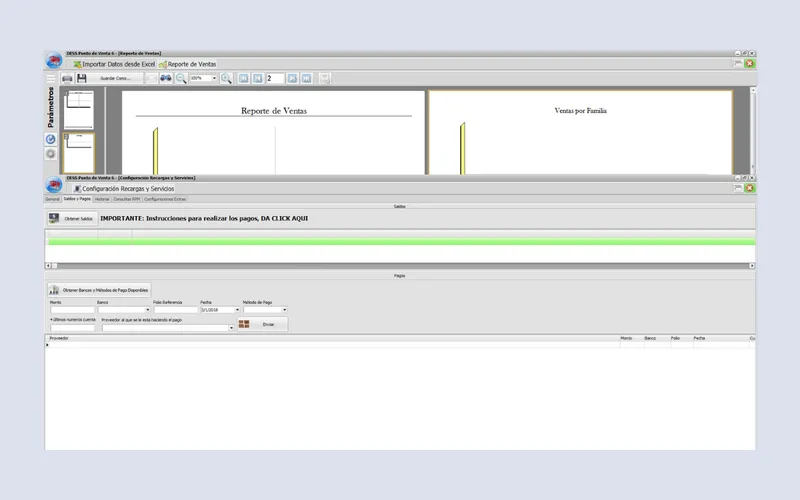Click the Fecha column header in payments grid

pyautogui.click(x=720, y=338)
